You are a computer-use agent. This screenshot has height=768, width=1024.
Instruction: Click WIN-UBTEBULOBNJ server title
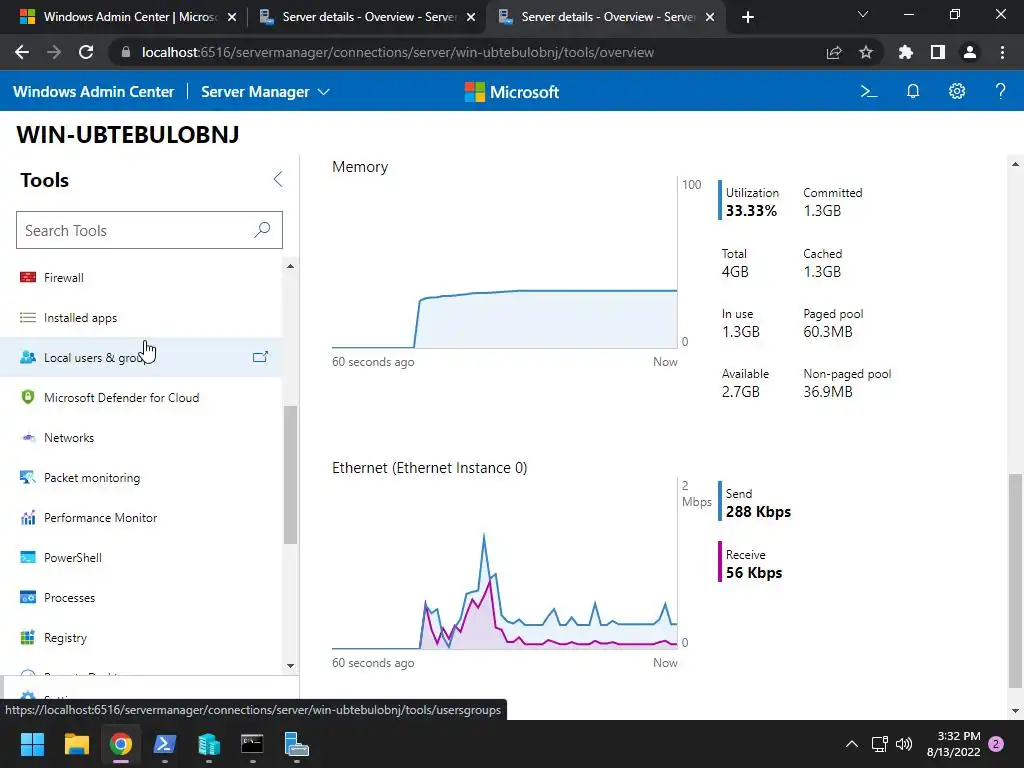tap(128, 135)
